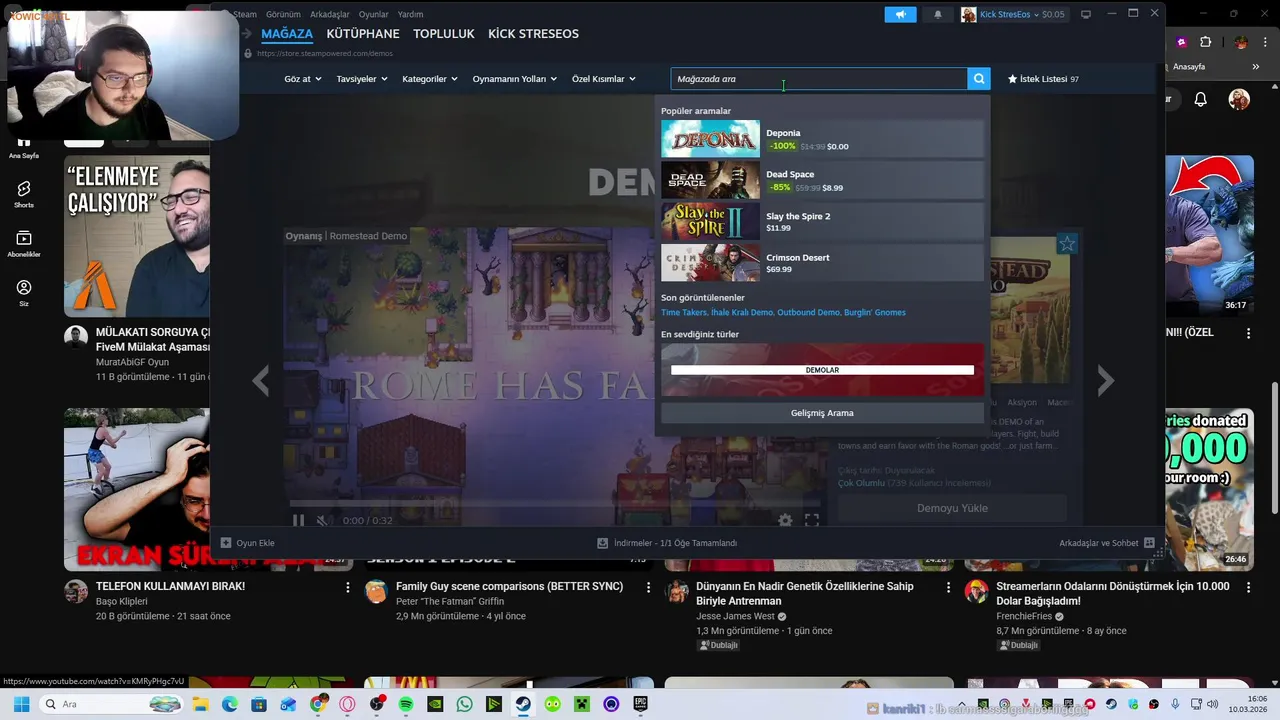The height and width of the screenshot is (720, 1280).
Task: Open the Steam menu
Action: [x=245, y=14]
